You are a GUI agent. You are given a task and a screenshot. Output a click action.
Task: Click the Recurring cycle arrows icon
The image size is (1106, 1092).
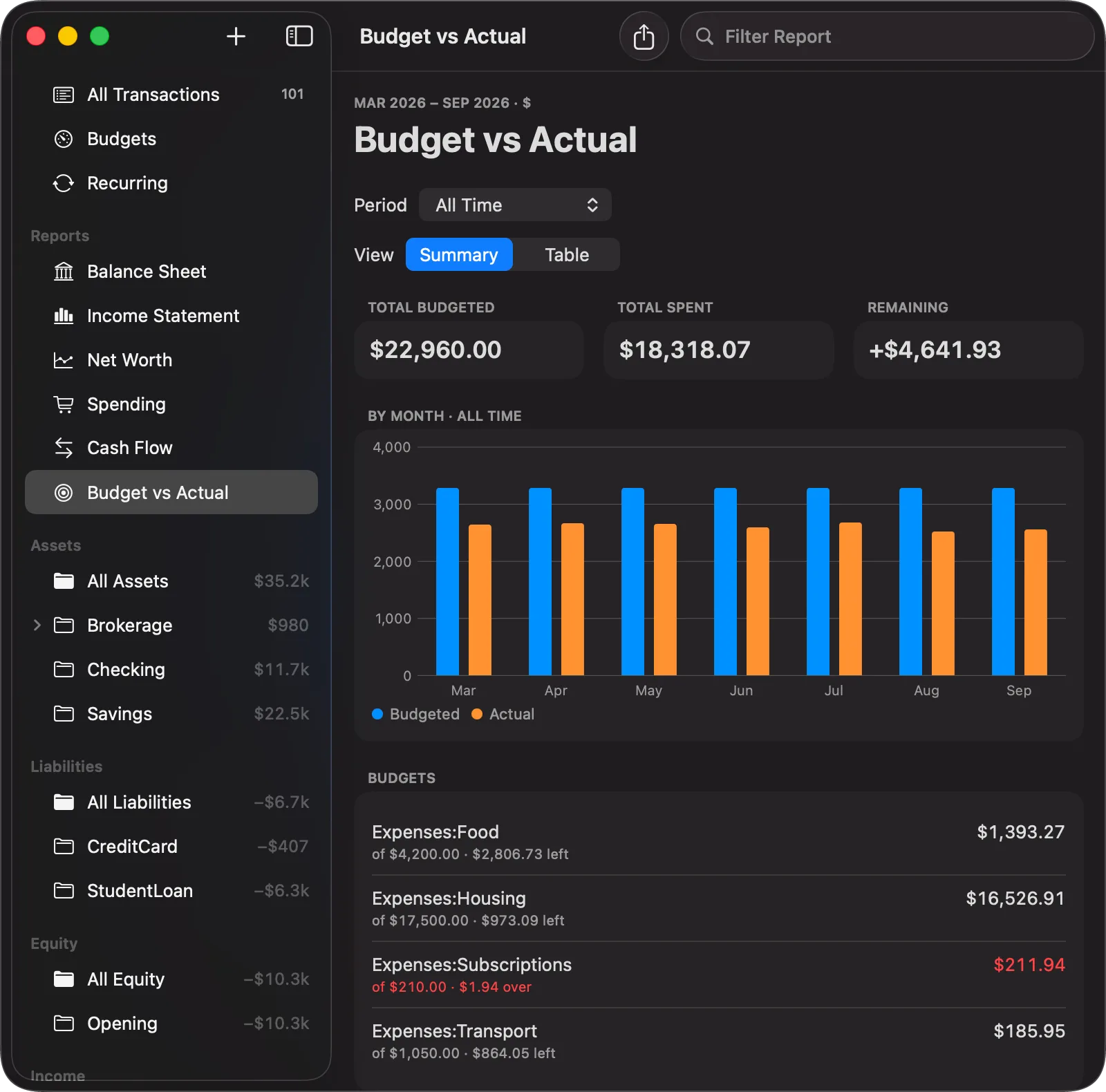(64, 183)
